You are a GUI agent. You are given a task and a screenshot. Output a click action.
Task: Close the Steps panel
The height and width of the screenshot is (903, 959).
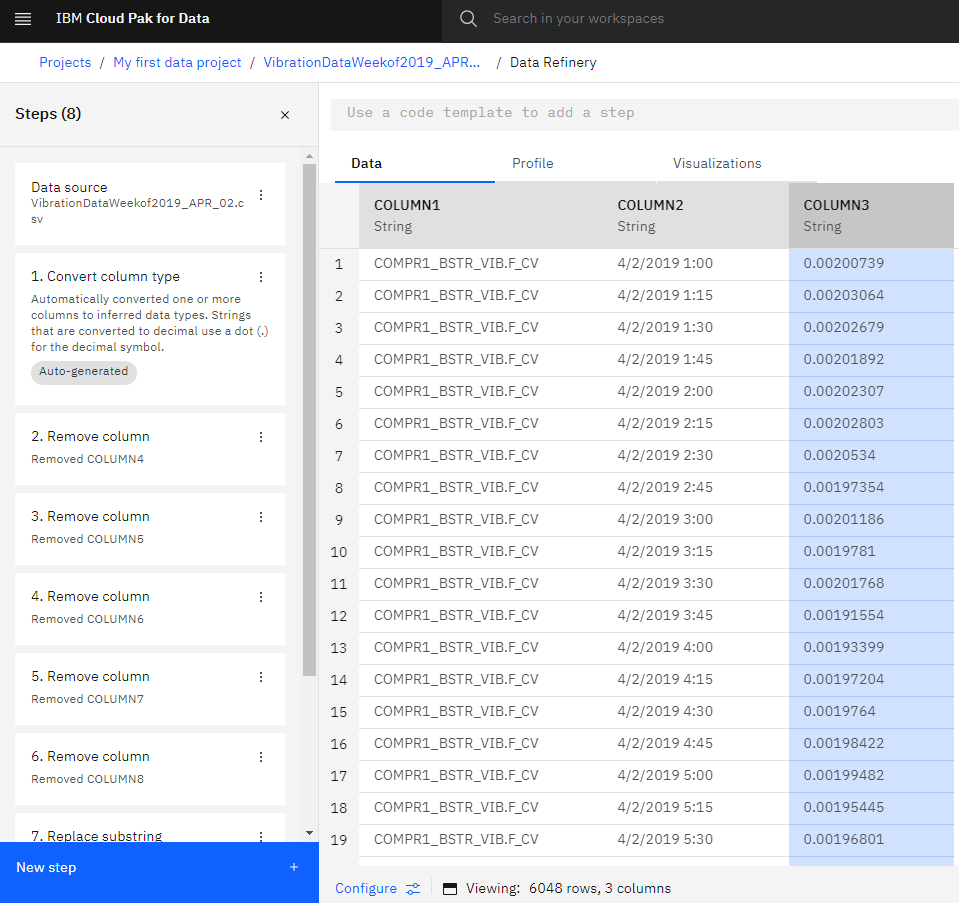pos(285,115)
